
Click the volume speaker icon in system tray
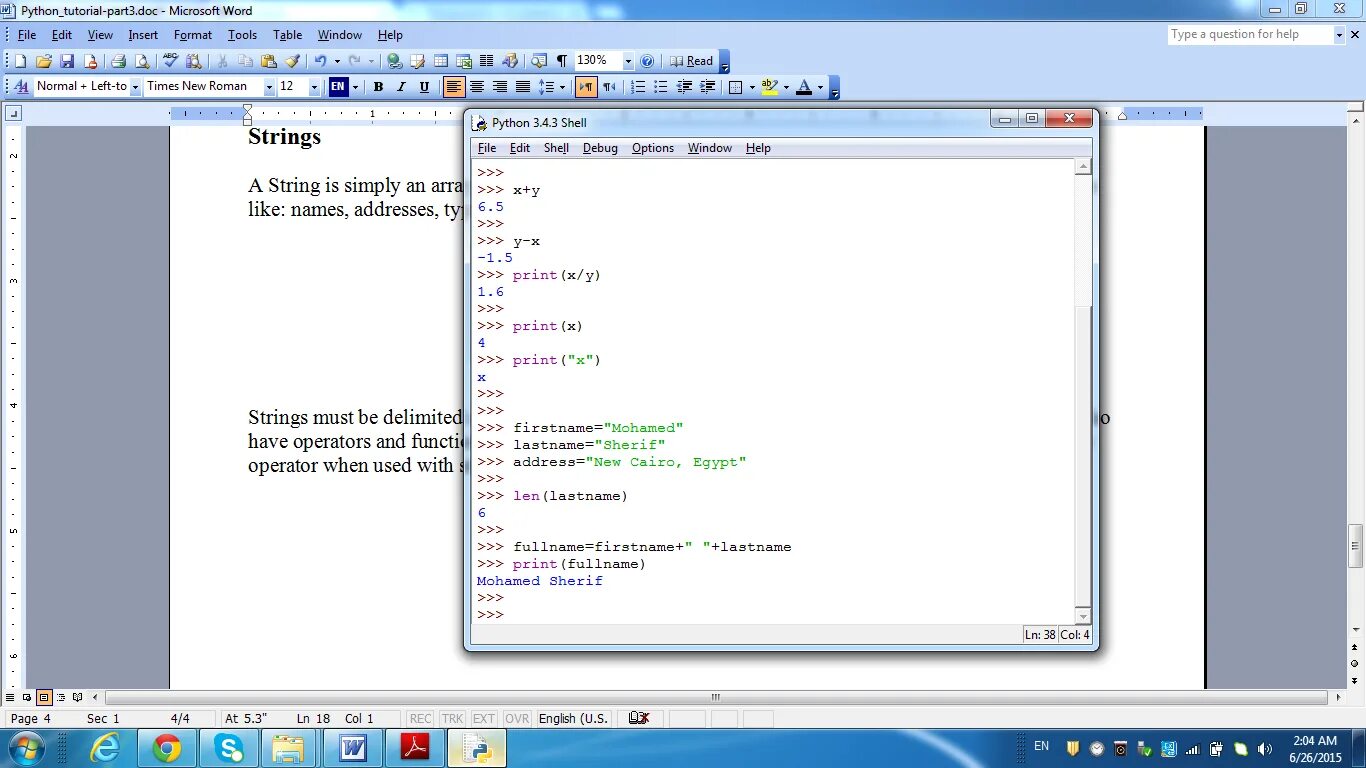(1265, 748)
